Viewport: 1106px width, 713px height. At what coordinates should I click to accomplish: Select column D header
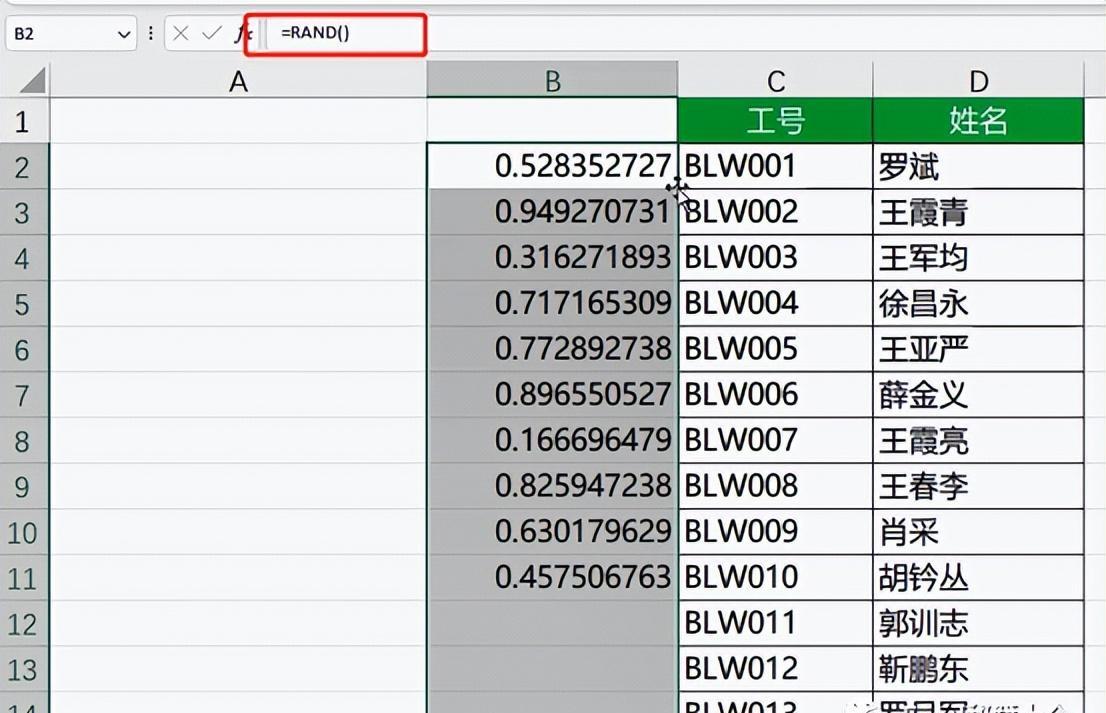pos(978,80)
